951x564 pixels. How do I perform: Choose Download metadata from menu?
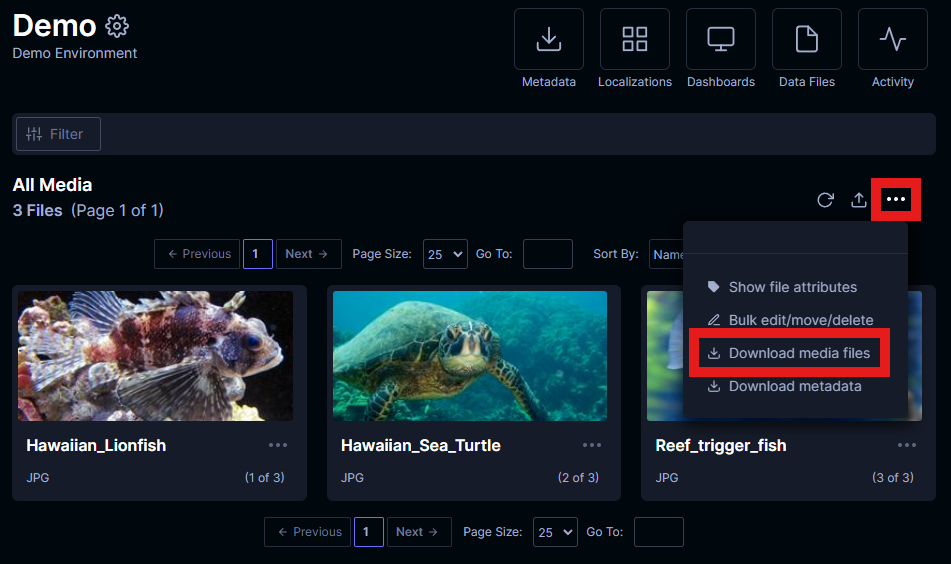pos(784,386)
